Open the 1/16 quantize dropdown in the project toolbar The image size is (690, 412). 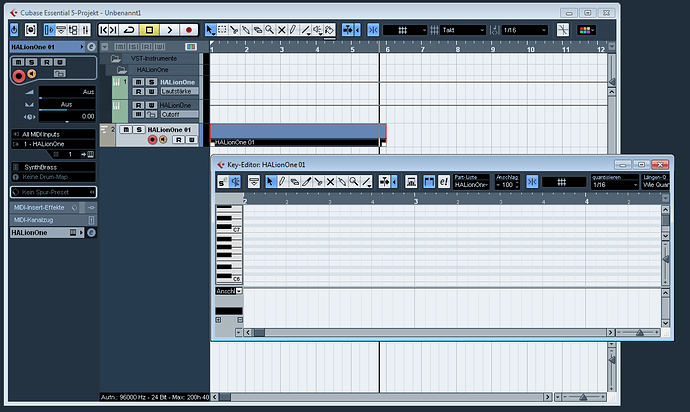(525, 30)
